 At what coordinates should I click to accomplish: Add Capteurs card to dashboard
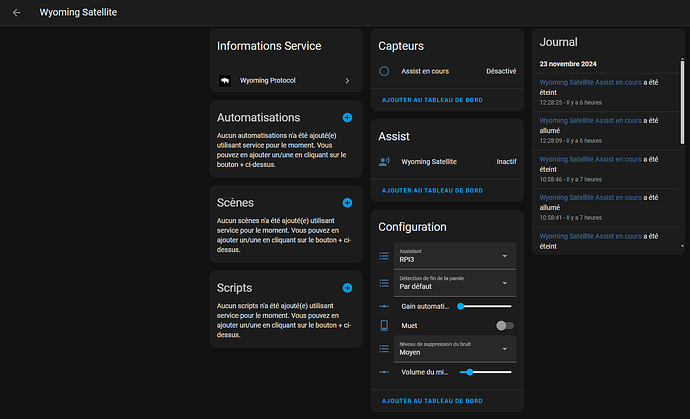432,100
